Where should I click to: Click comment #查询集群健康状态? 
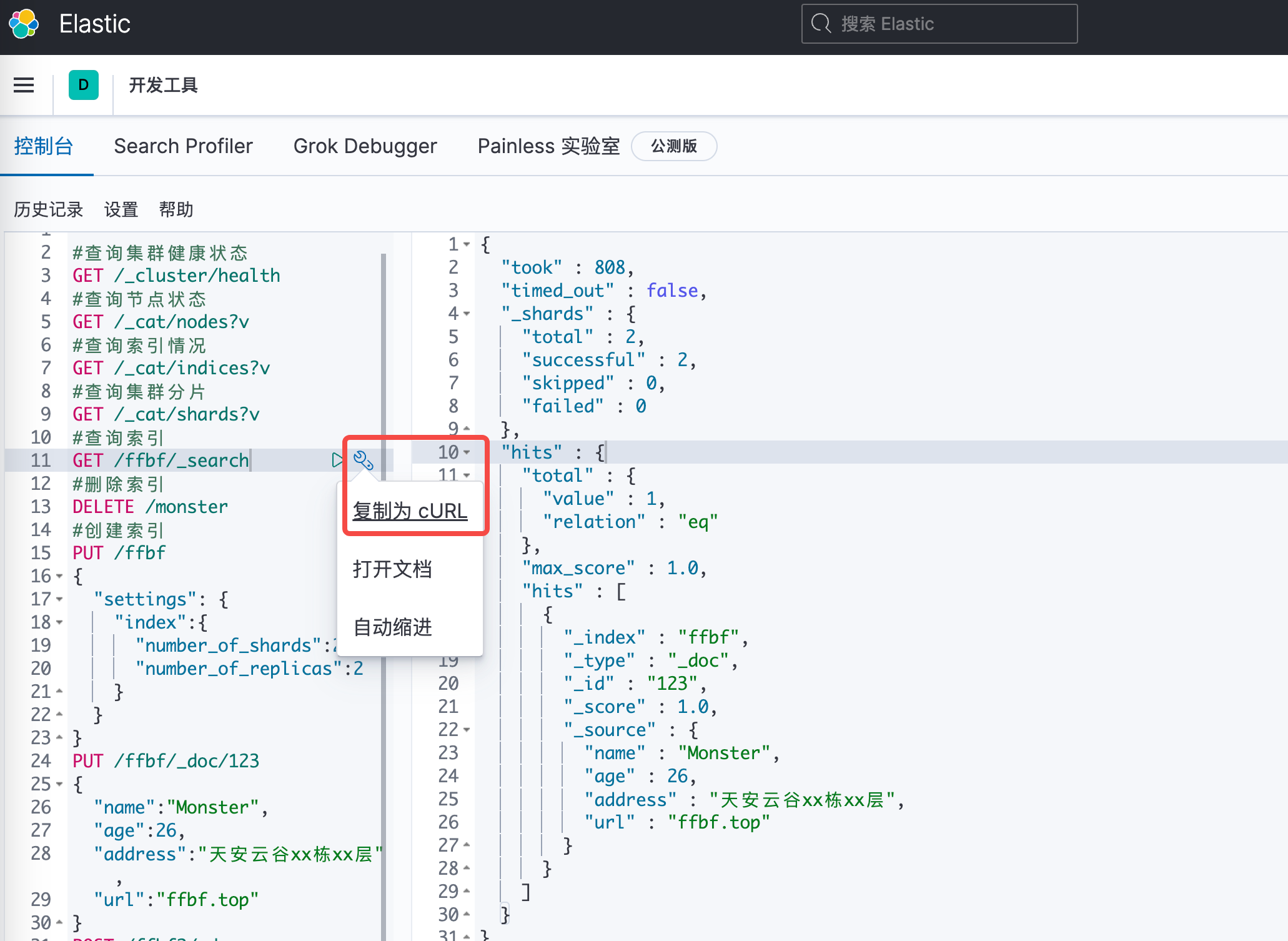(161, 252)
